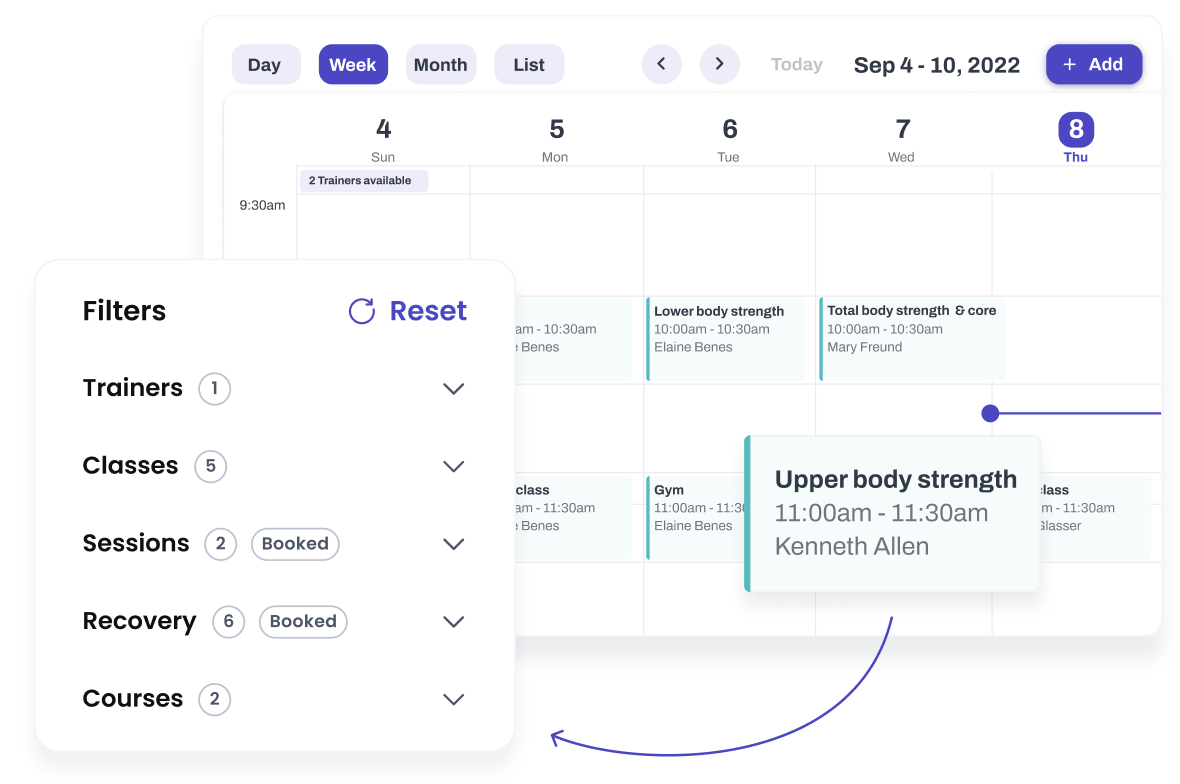
Task: Switch to Month view
Action: pyautogui.click(x=440, y=65)
